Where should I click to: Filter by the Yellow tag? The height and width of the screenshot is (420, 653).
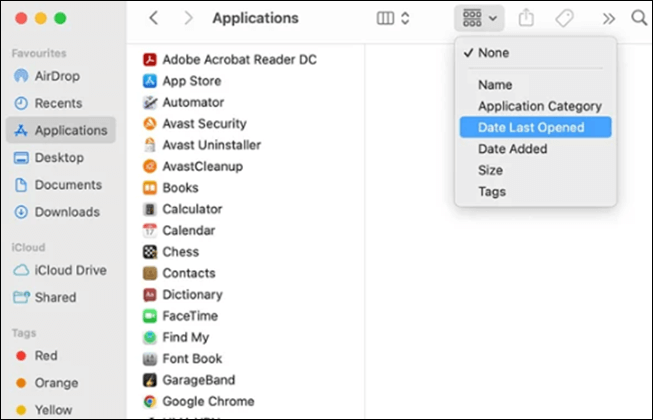point(61,410)
